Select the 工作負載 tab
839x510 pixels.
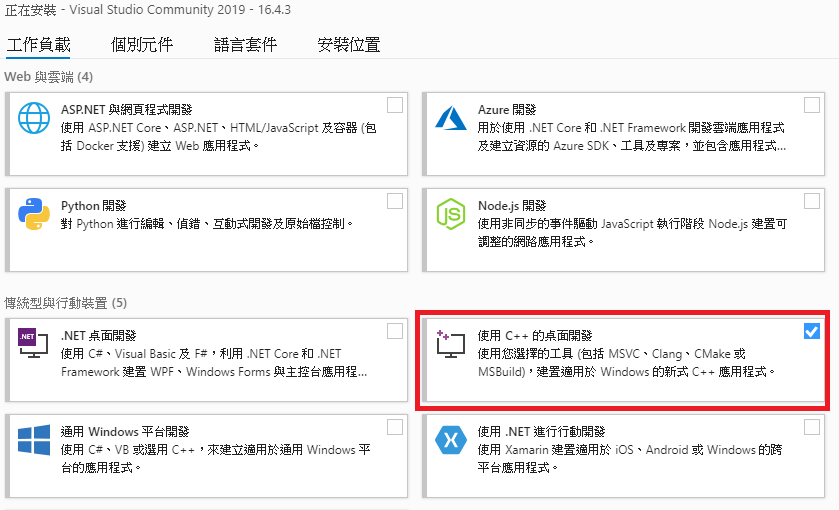click(39, 44)
